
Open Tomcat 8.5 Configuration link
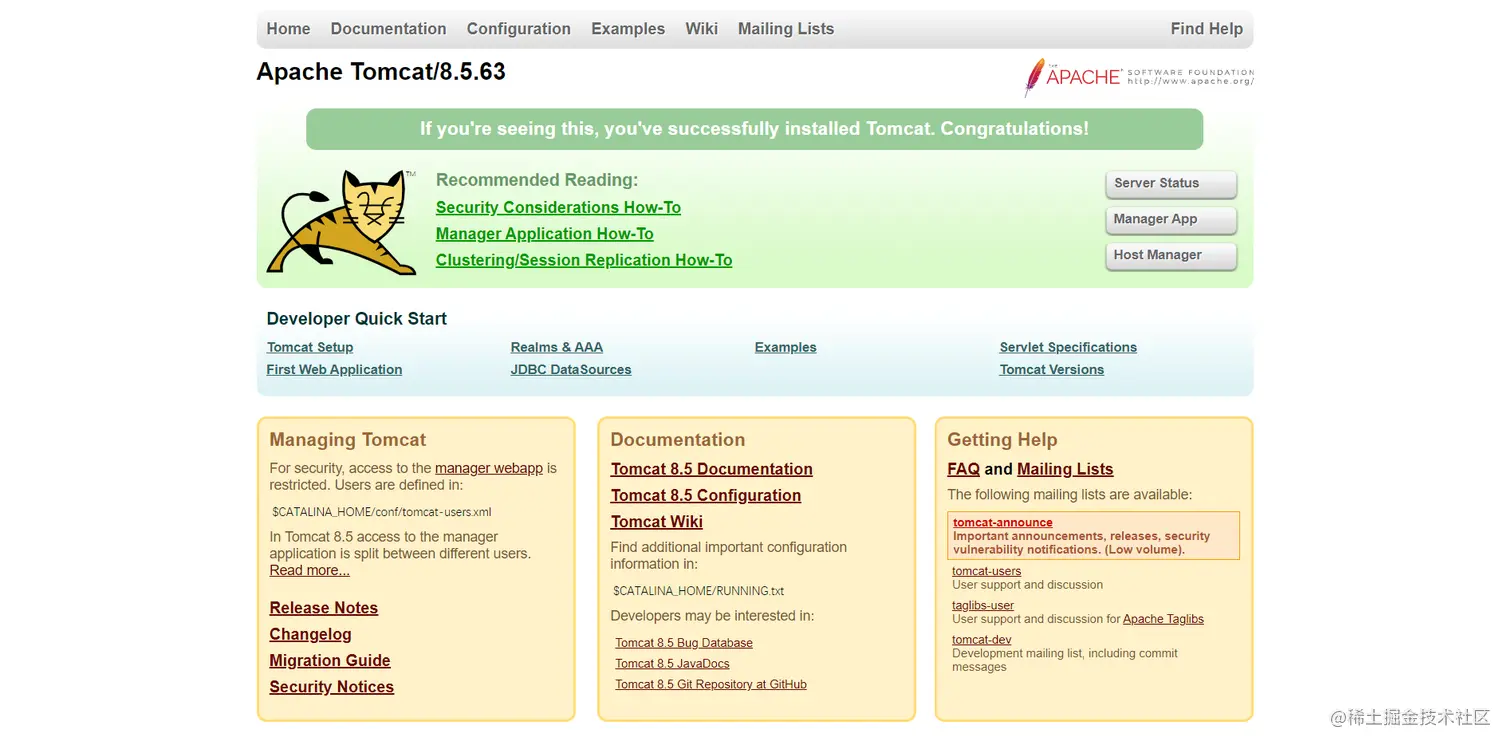(x=706, y=495)
